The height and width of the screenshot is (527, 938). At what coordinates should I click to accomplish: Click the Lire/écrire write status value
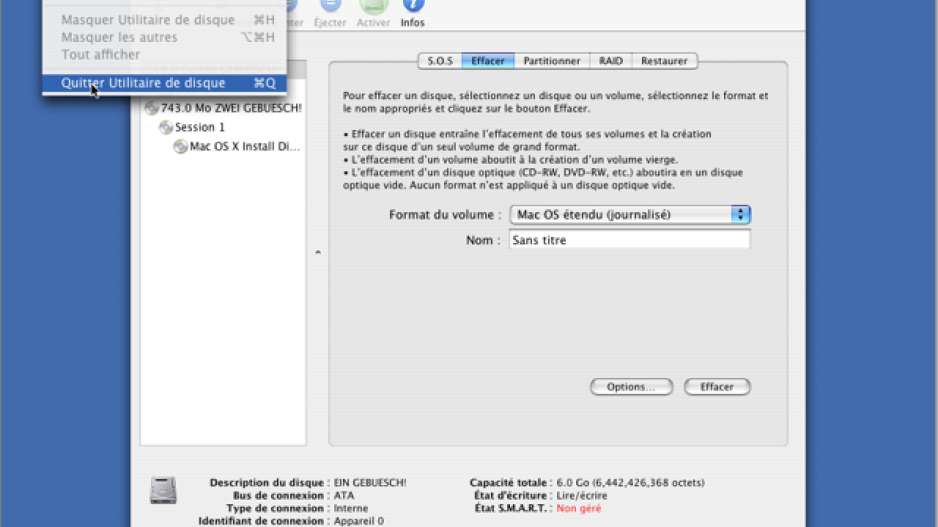[x=581, y=496]
